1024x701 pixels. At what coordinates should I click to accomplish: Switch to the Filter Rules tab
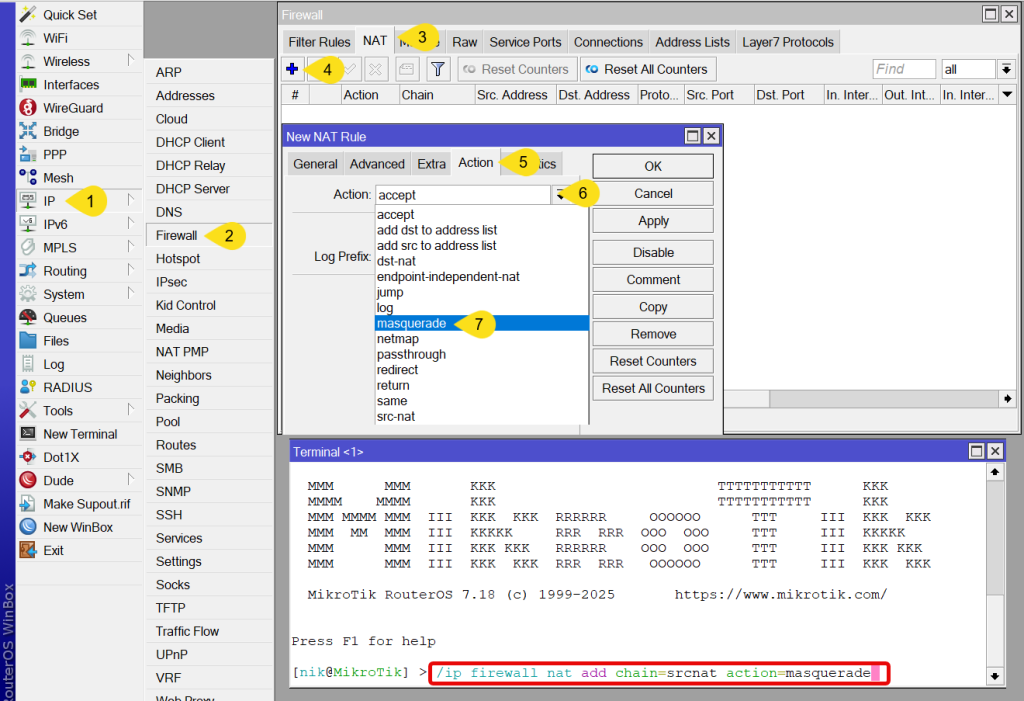tap(319, 42)
